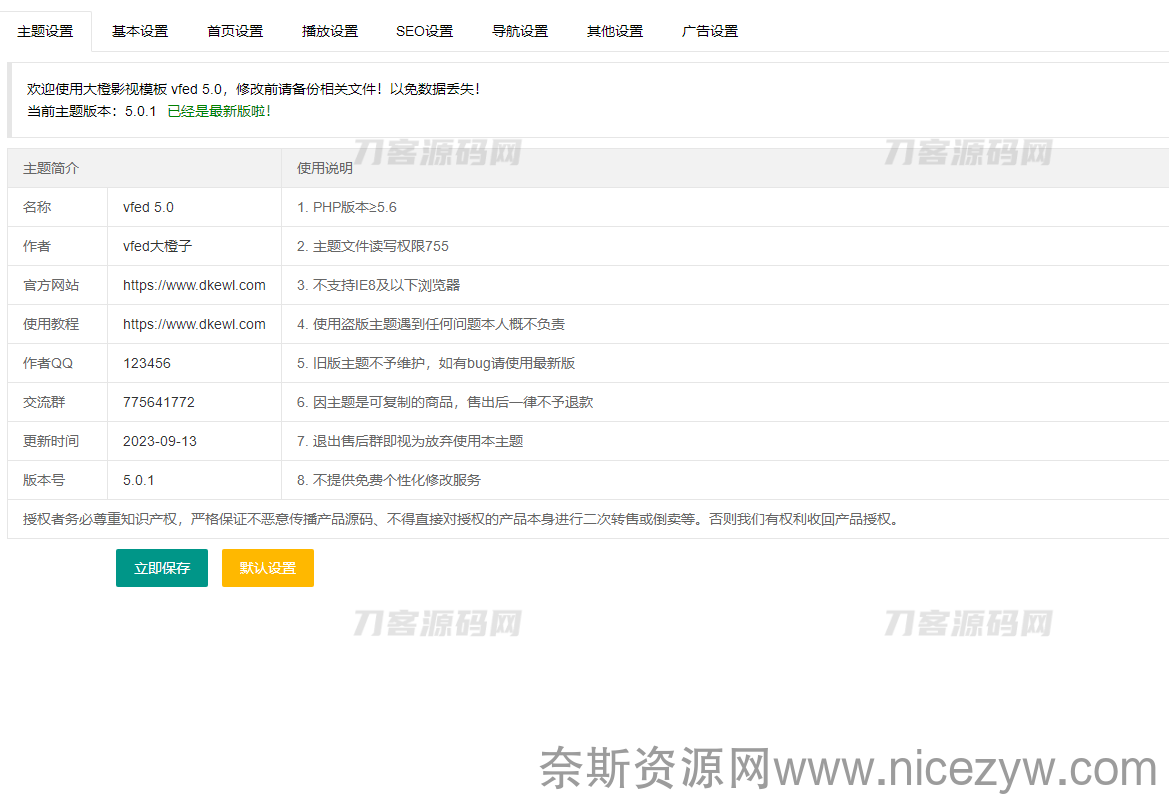Screen dimensions: 1169x805
Task: Click the author value vfed大橙子
Action: [x=157, y=246]
